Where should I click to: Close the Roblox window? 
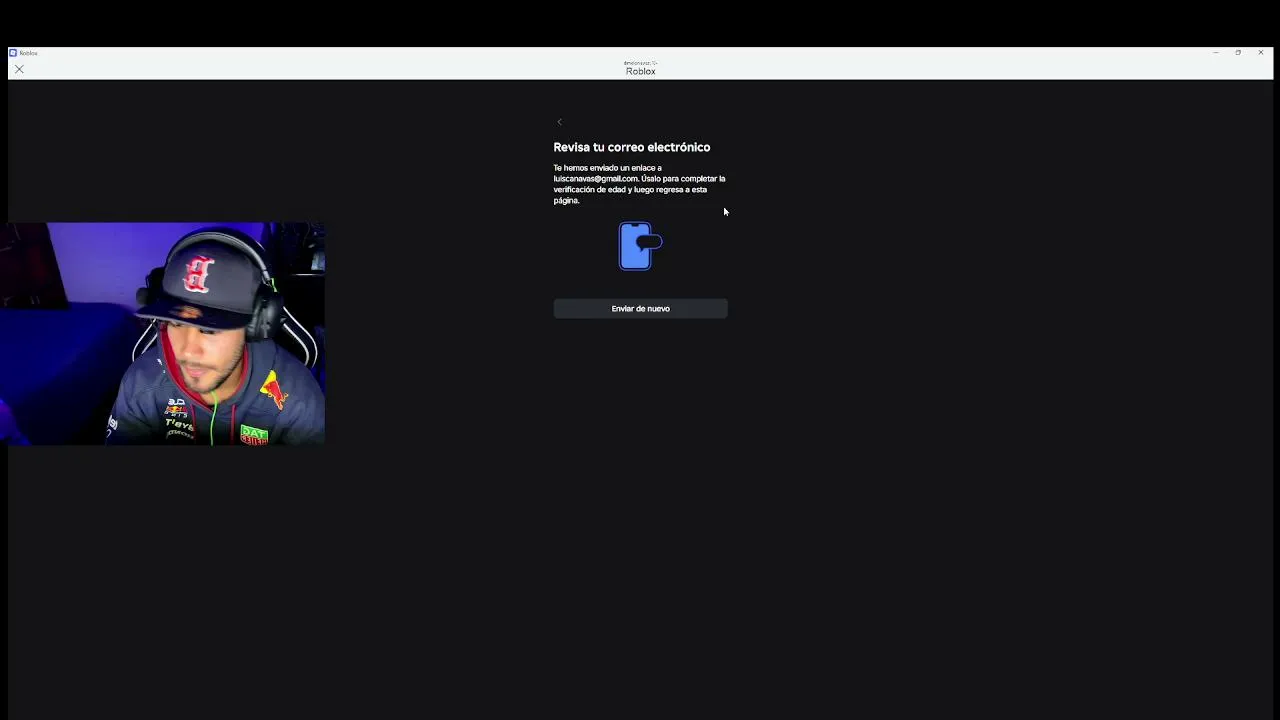pyautogui.click(x=1261, y=53)
